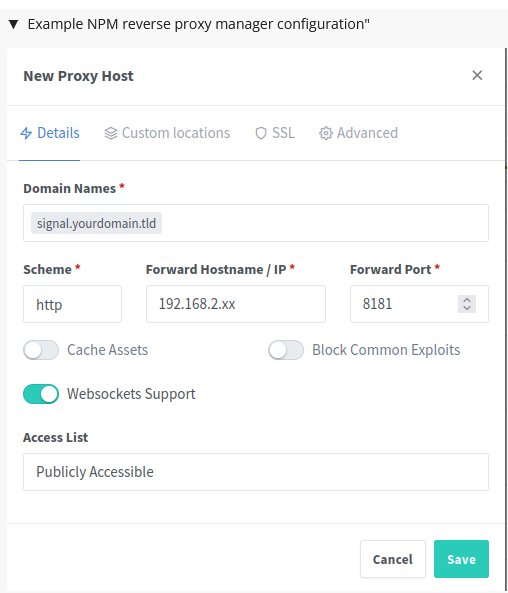
Task: Enable Block Common Exploits toggle
Action: pos(286,350)
